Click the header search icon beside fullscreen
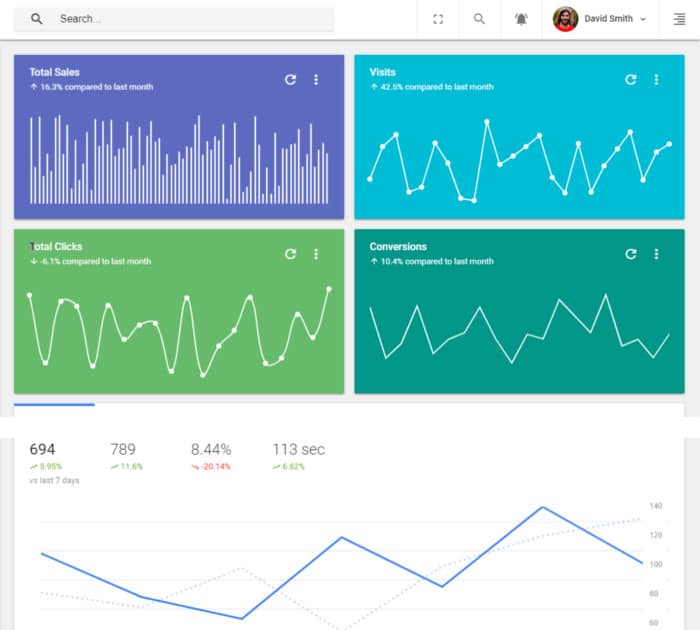Viewport: 700px width, 630px height. coord(479,19)
